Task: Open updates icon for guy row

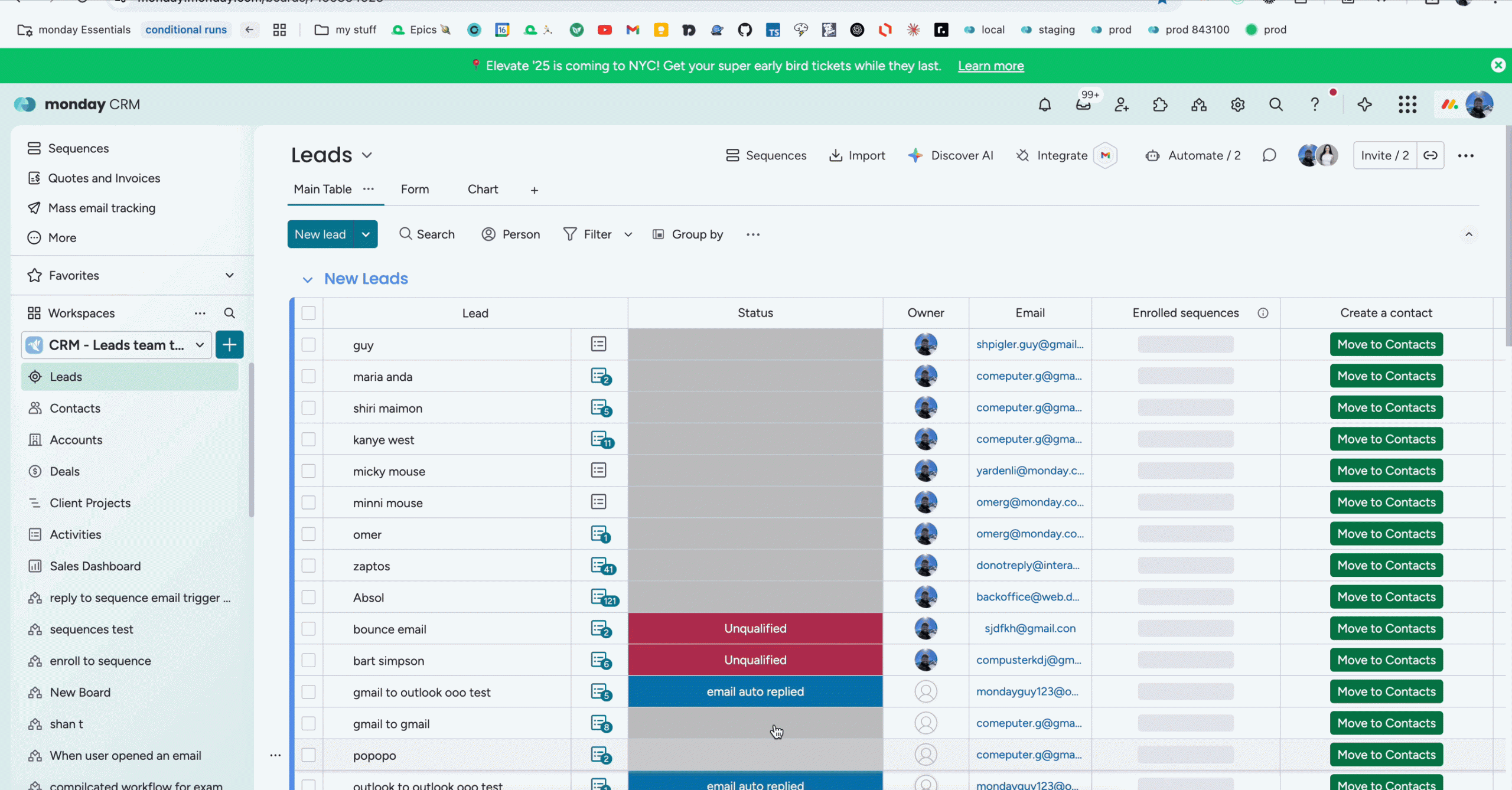Action: (x=598, y=344)
